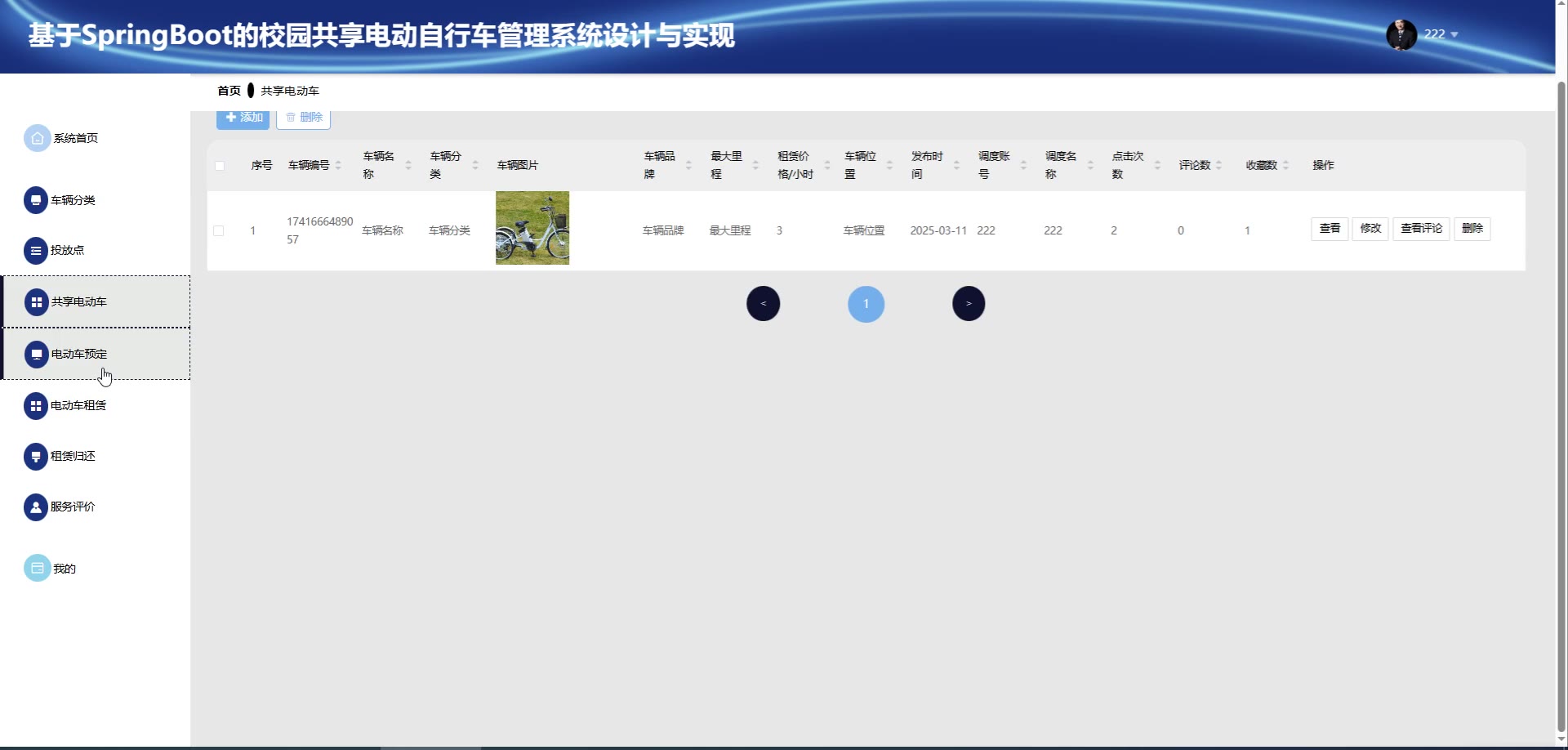This screenshot has width=1568, height=750.
Task: Click the 共享电动车 grid icon
Action: point(37,302)
